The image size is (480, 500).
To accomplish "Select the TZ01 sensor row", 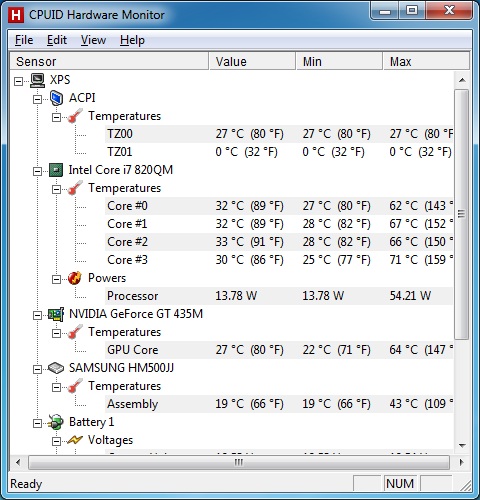I will click(279, 152).
